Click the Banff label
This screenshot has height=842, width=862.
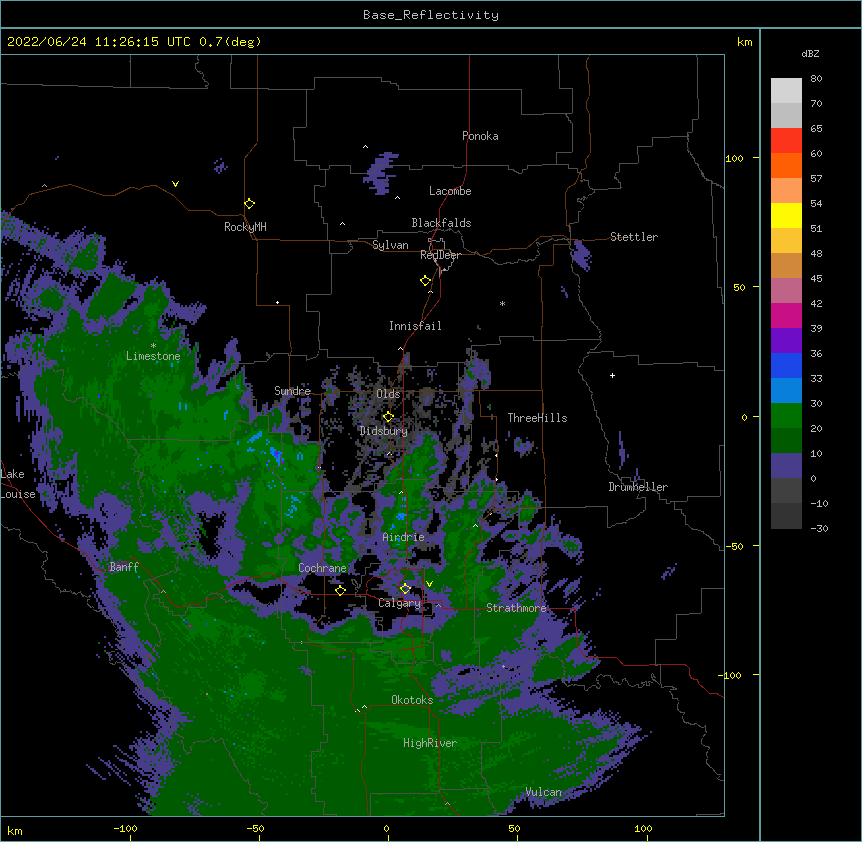tap(124, 567)
